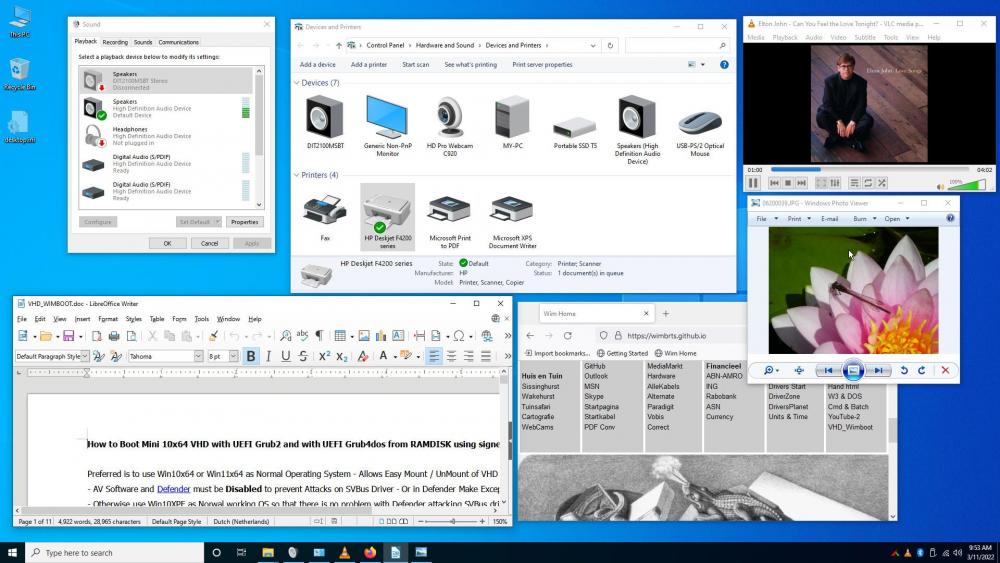Click the Superscript icon in Writer

click(324, 356)
